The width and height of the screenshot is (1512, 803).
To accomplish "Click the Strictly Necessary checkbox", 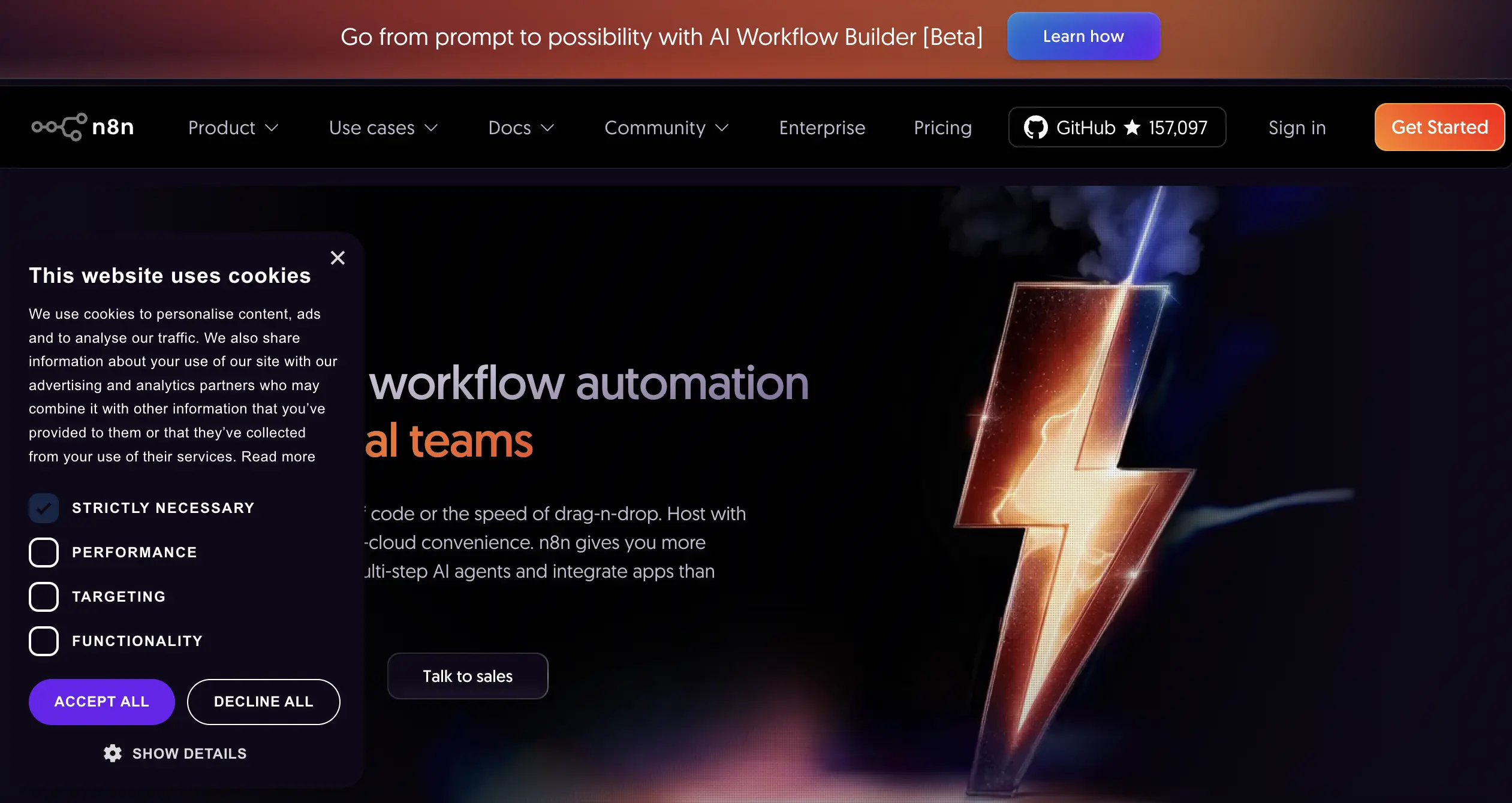I will pos(44,508).
